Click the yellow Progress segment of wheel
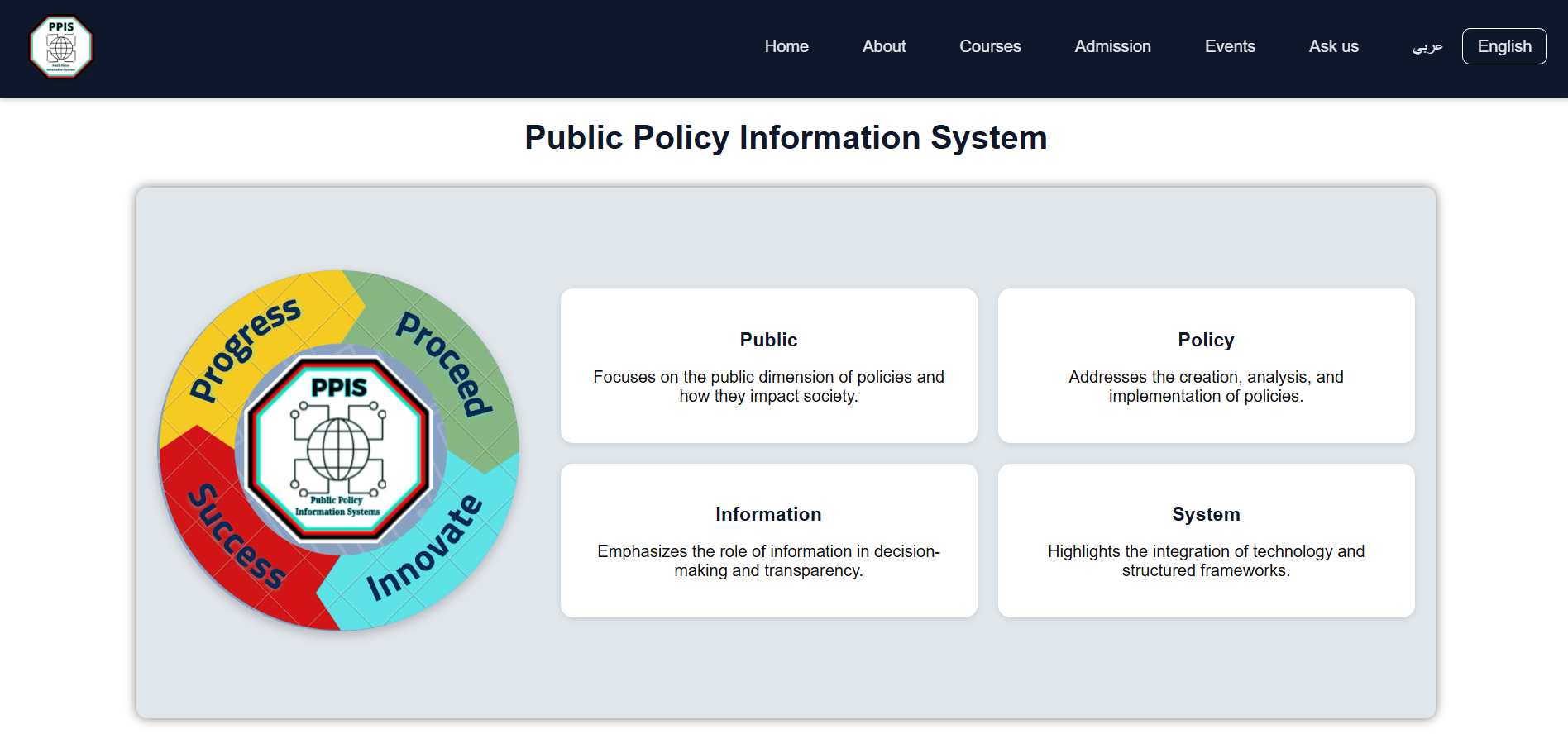The height and width of the screenshot is (753, 1568). point(246,346)
